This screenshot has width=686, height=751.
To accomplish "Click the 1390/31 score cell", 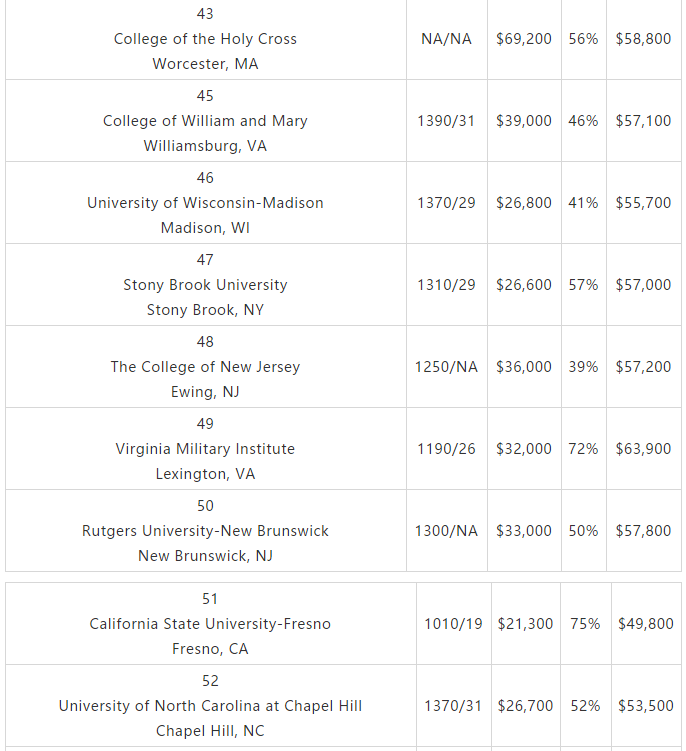I will pyautogui.click(x=446, y=121).
